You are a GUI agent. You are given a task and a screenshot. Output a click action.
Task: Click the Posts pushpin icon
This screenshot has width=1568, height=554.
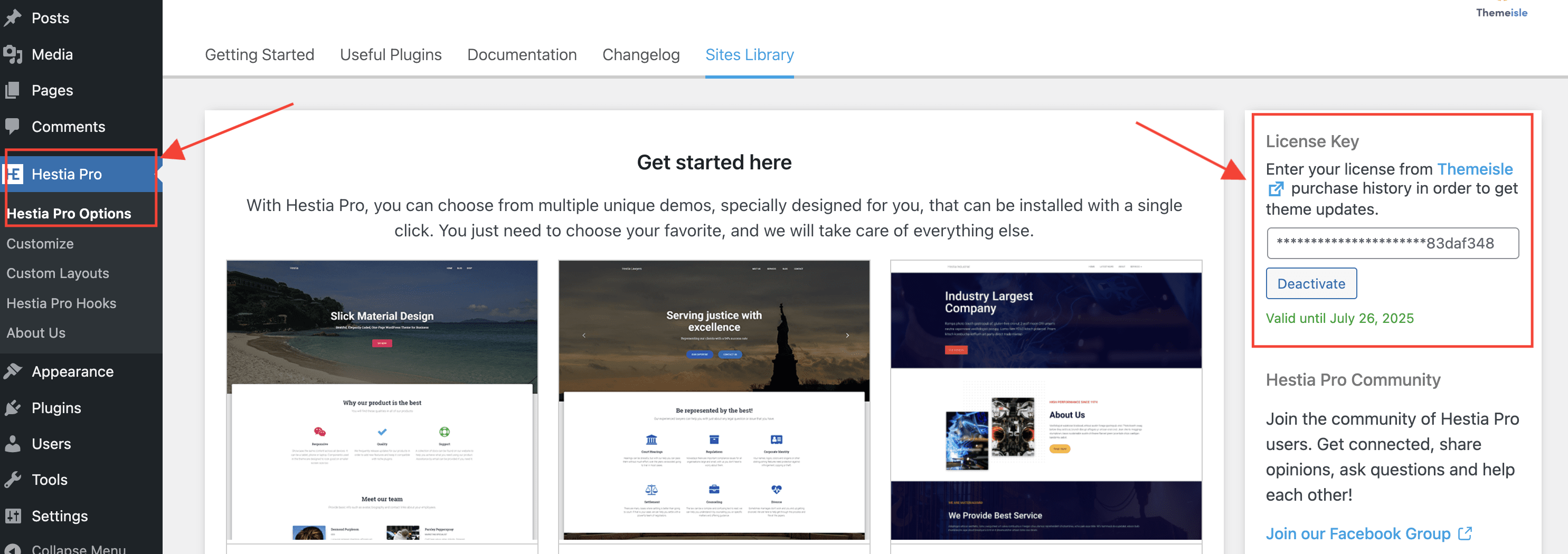(13, 17)
